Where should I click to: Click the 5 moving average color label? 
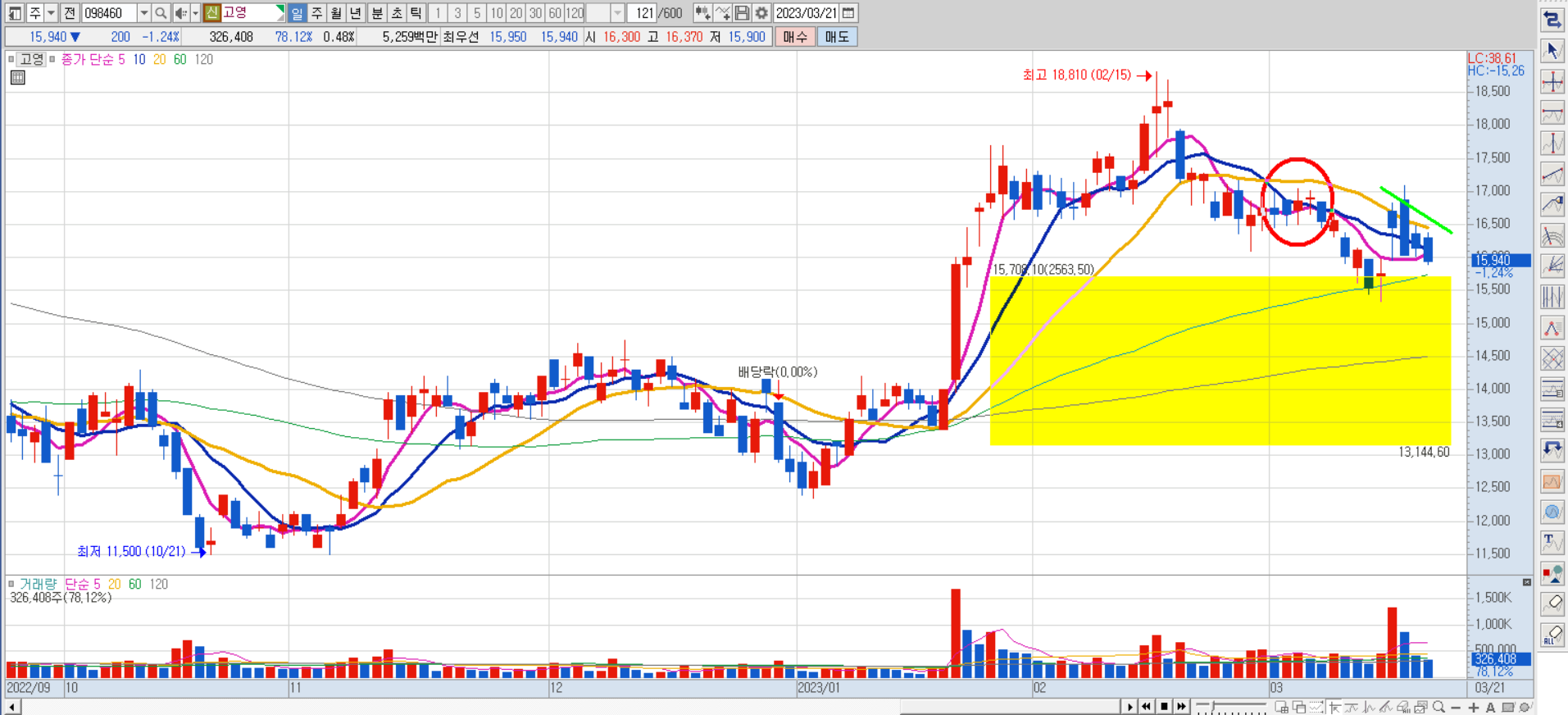click(x=121, y=59)
